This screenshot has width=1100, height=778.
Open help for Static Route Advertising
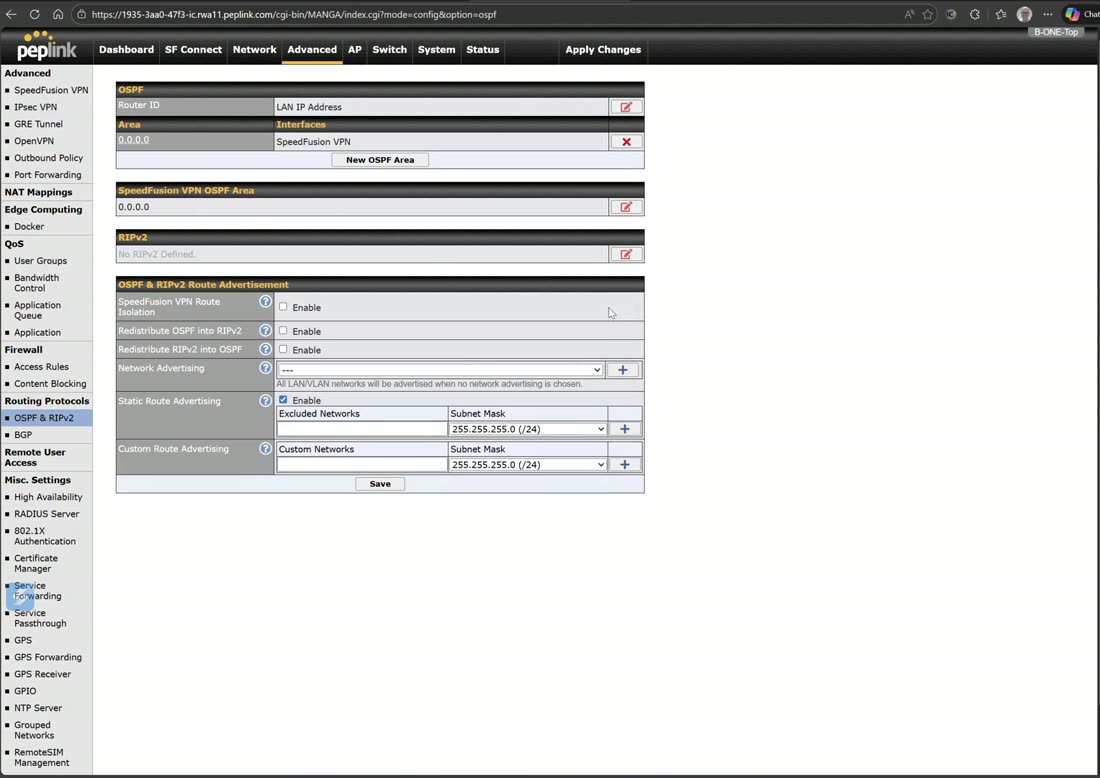[x=265, y=401]
